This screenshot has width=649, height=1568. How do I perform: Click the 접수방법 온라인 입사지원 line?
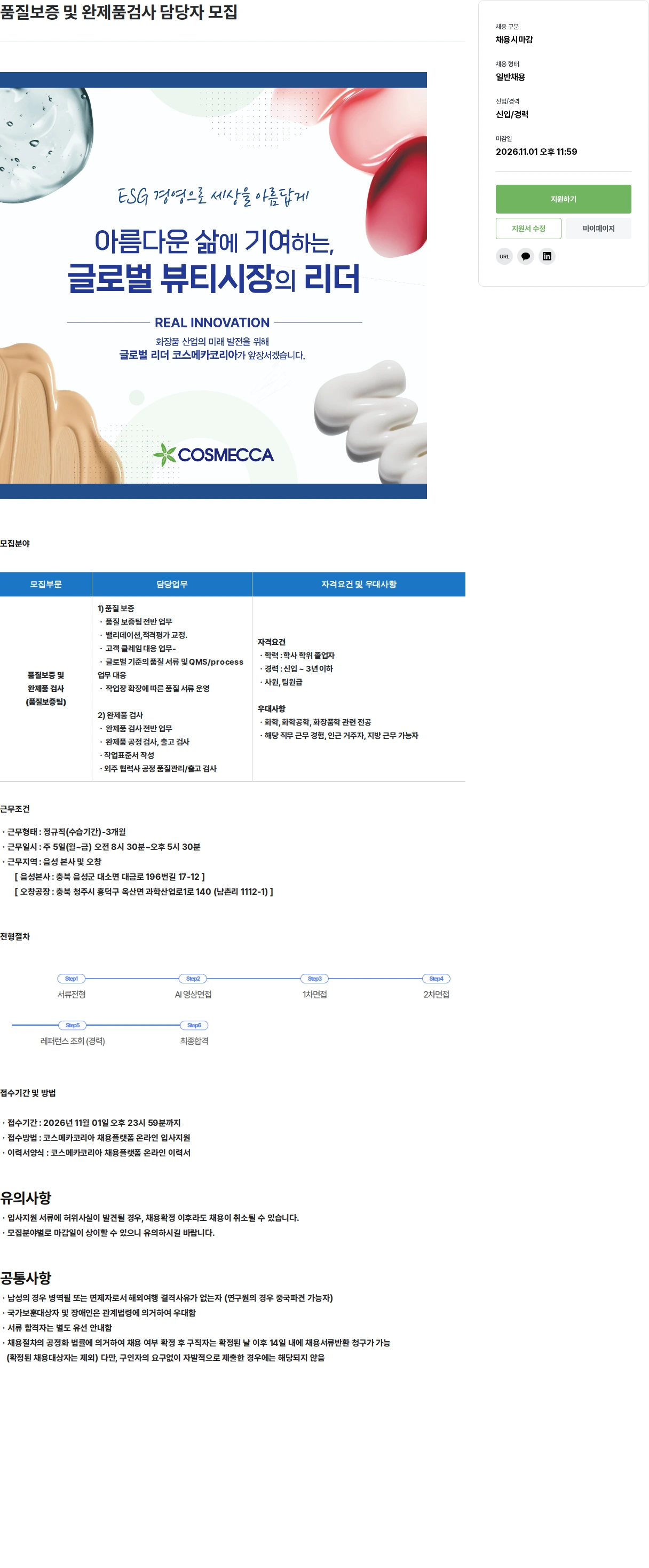tap(96, 1138)
